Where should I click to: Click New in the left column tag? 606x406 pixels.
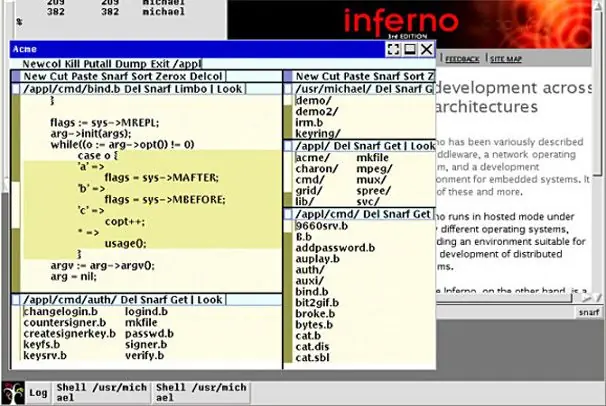[35, 76]
